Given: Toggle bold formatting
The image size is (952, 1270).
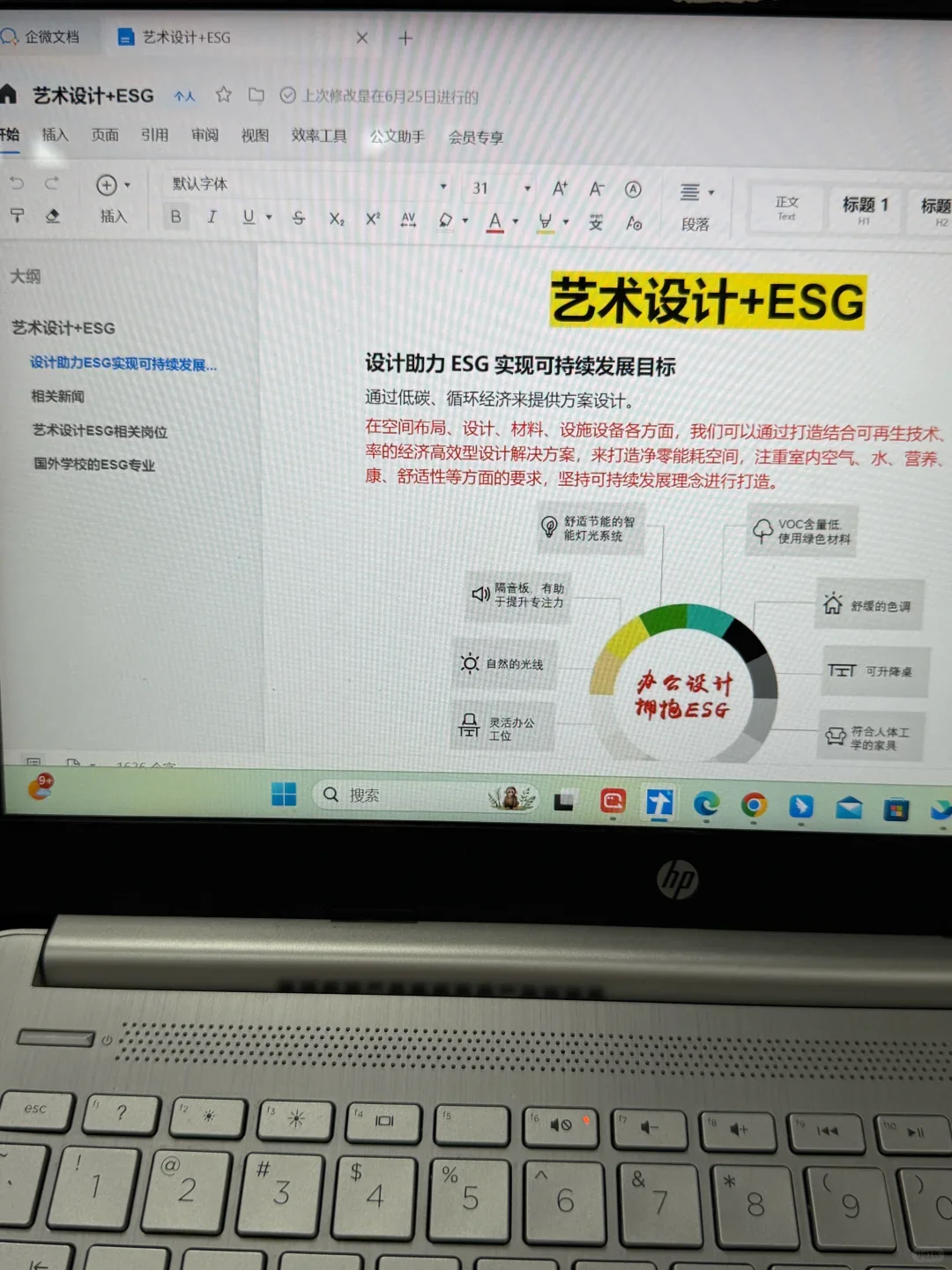Looking at the screenshot, I should pyautogui.click(x=175, y=217).
